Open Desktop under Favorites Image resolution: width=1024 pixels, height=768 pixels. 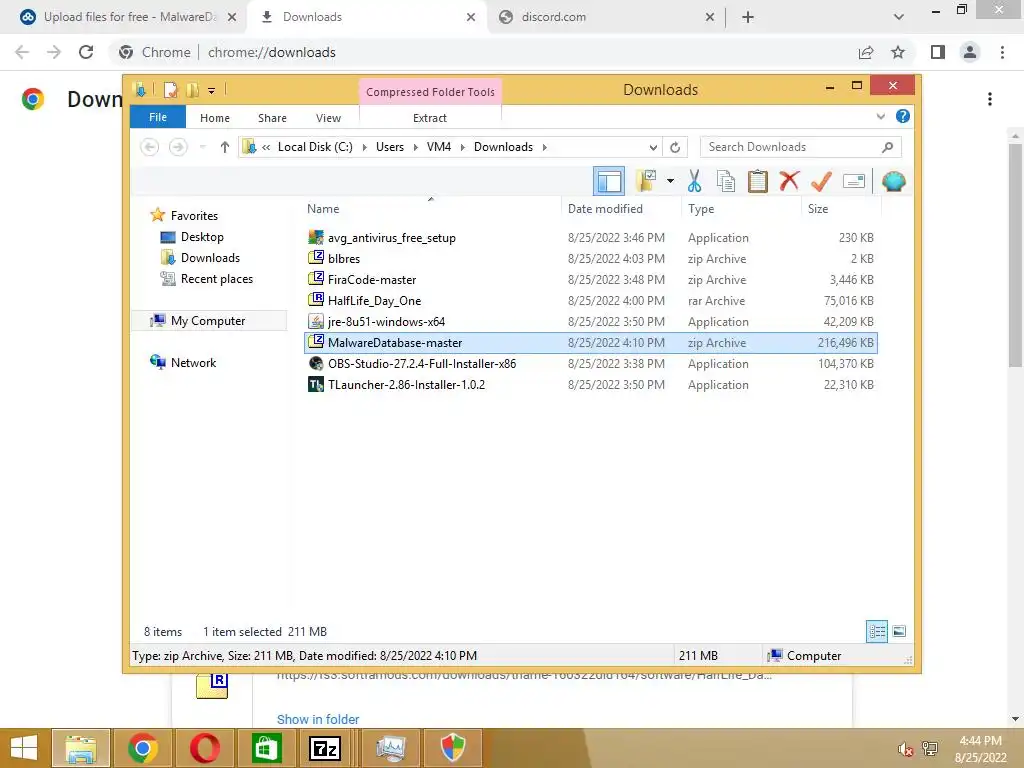[202, 237]
